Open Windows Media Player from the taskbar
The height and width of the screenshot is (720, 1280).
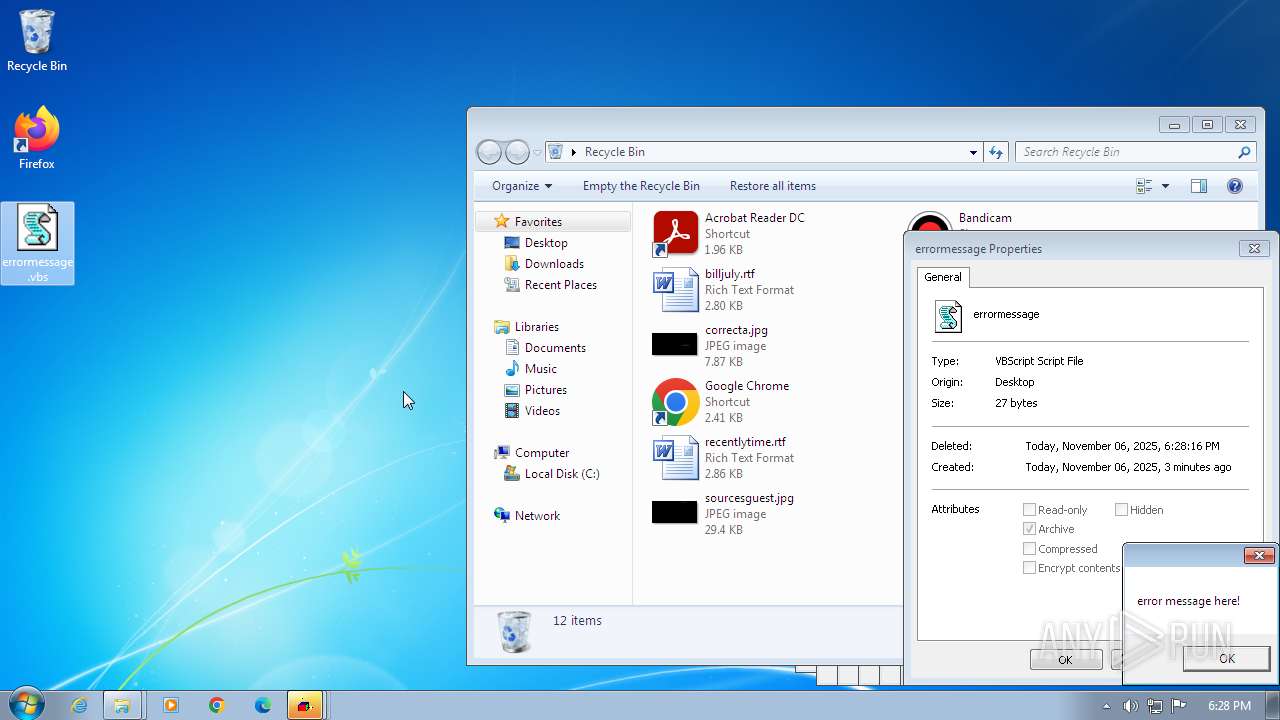tap(170, 705)
